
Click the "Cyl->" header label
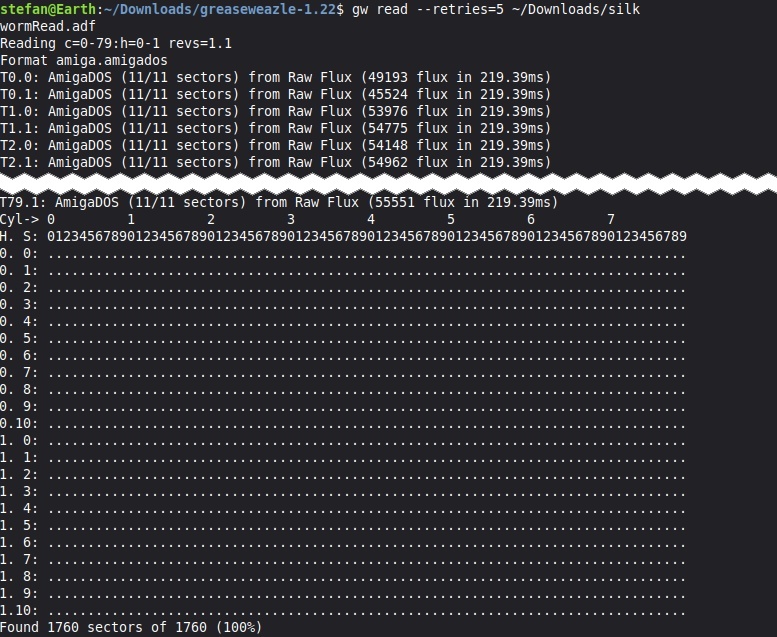click(20, 219)
